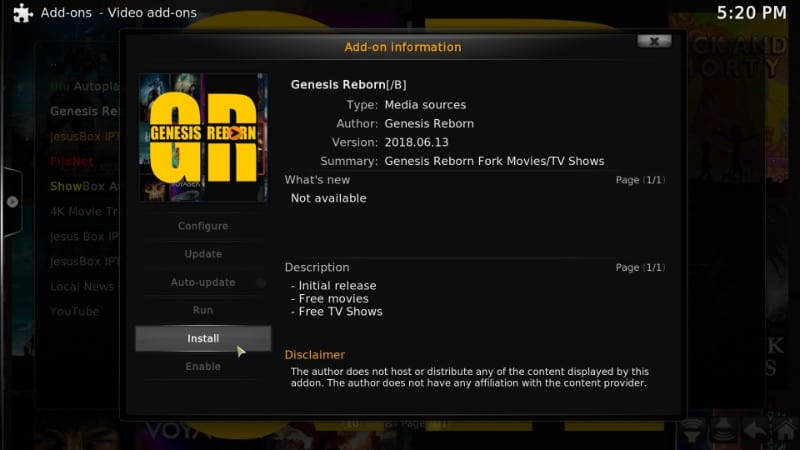Click the Media sources type value
Image resolution: width=800 pixels, height=450 pixels.
pos(425,105)
